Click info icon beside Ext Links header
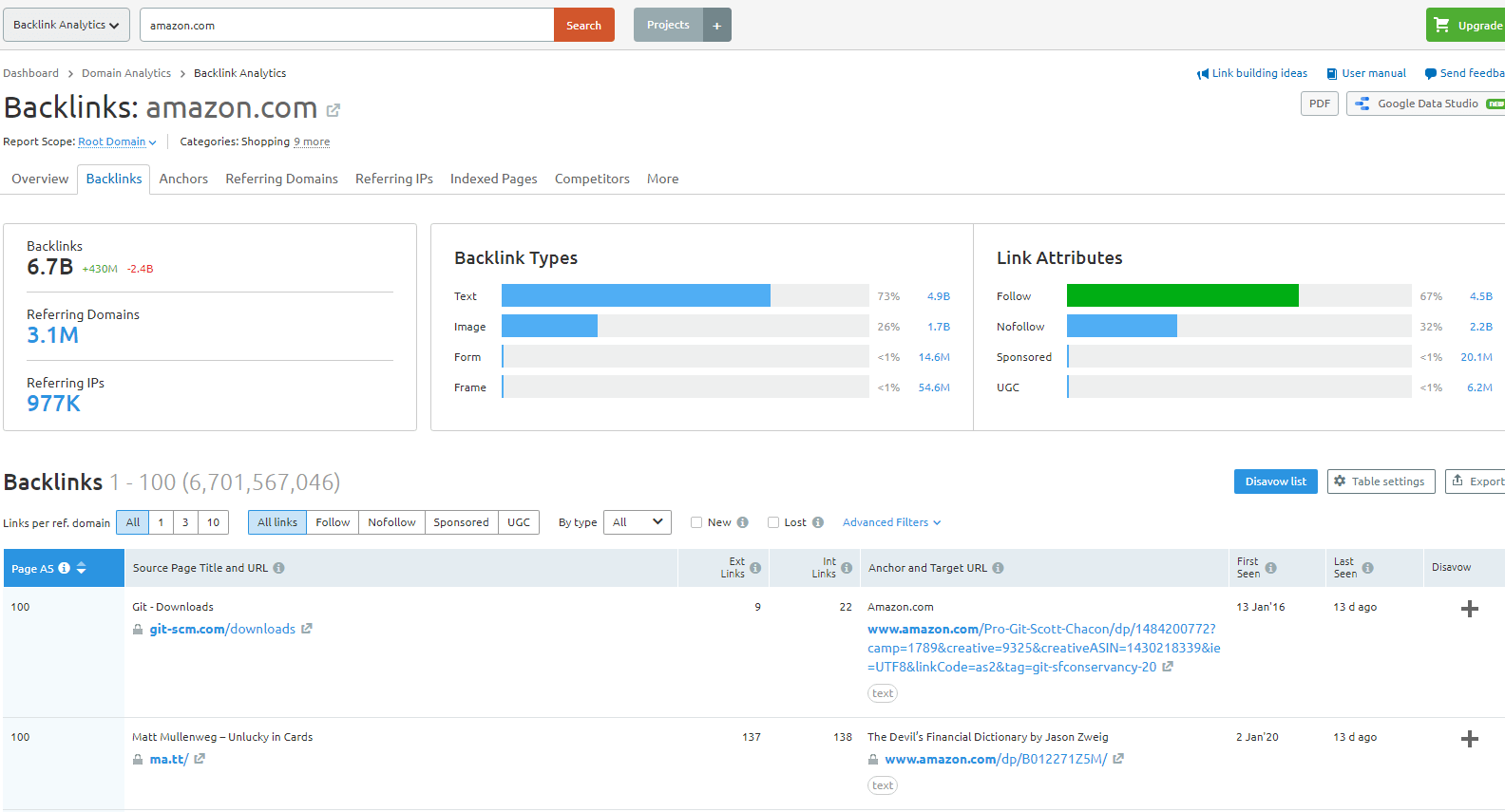The width and height of the screenshot is (1505, 812). [755, 568]
